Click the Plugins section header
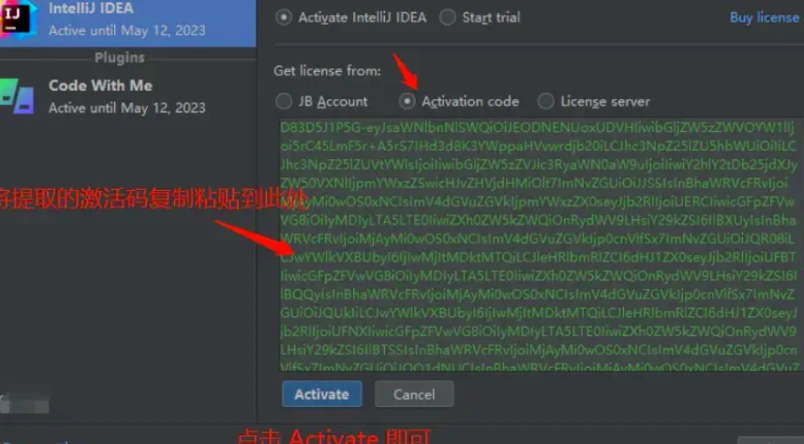 point(119,57)
